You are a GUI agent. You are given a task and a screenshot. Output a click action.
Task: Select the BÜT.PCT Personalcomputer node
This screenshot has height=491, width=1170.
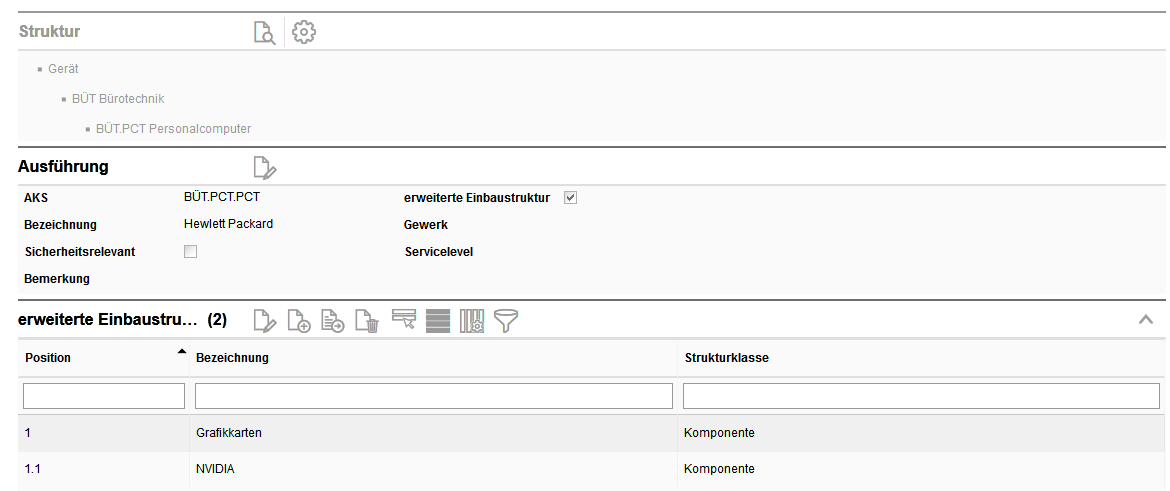pos(173,129)
